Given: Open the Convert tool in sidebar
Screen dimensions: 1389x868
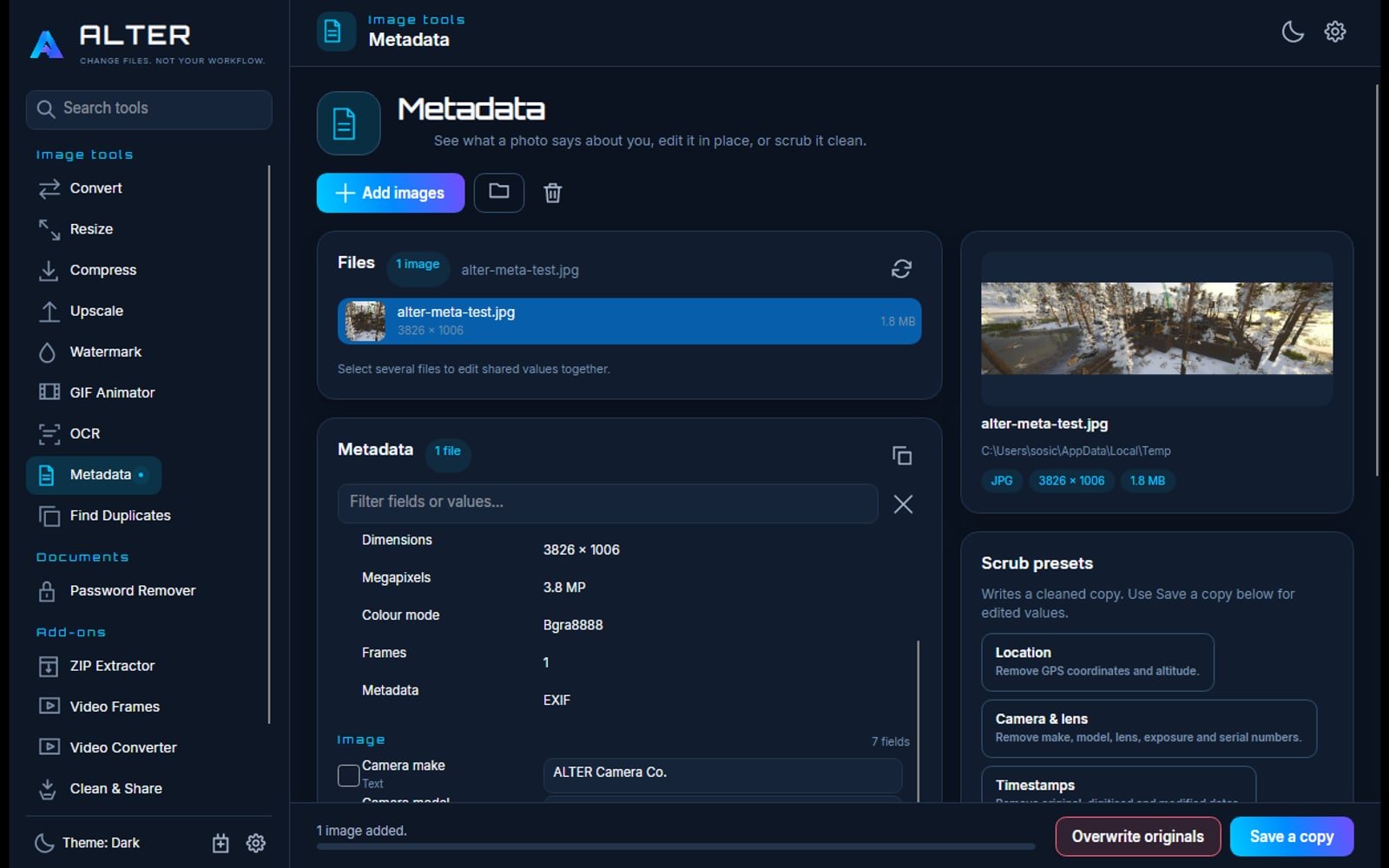Looking at the screenshot, I should point(80,188).
